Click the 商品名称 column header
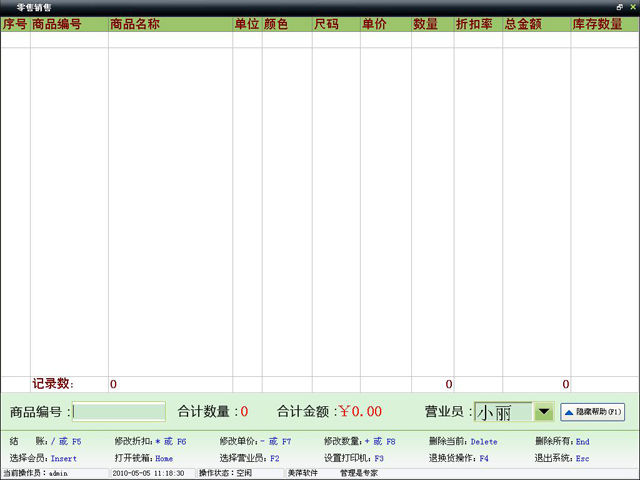The image size is (640, 480). pos(170,23)
